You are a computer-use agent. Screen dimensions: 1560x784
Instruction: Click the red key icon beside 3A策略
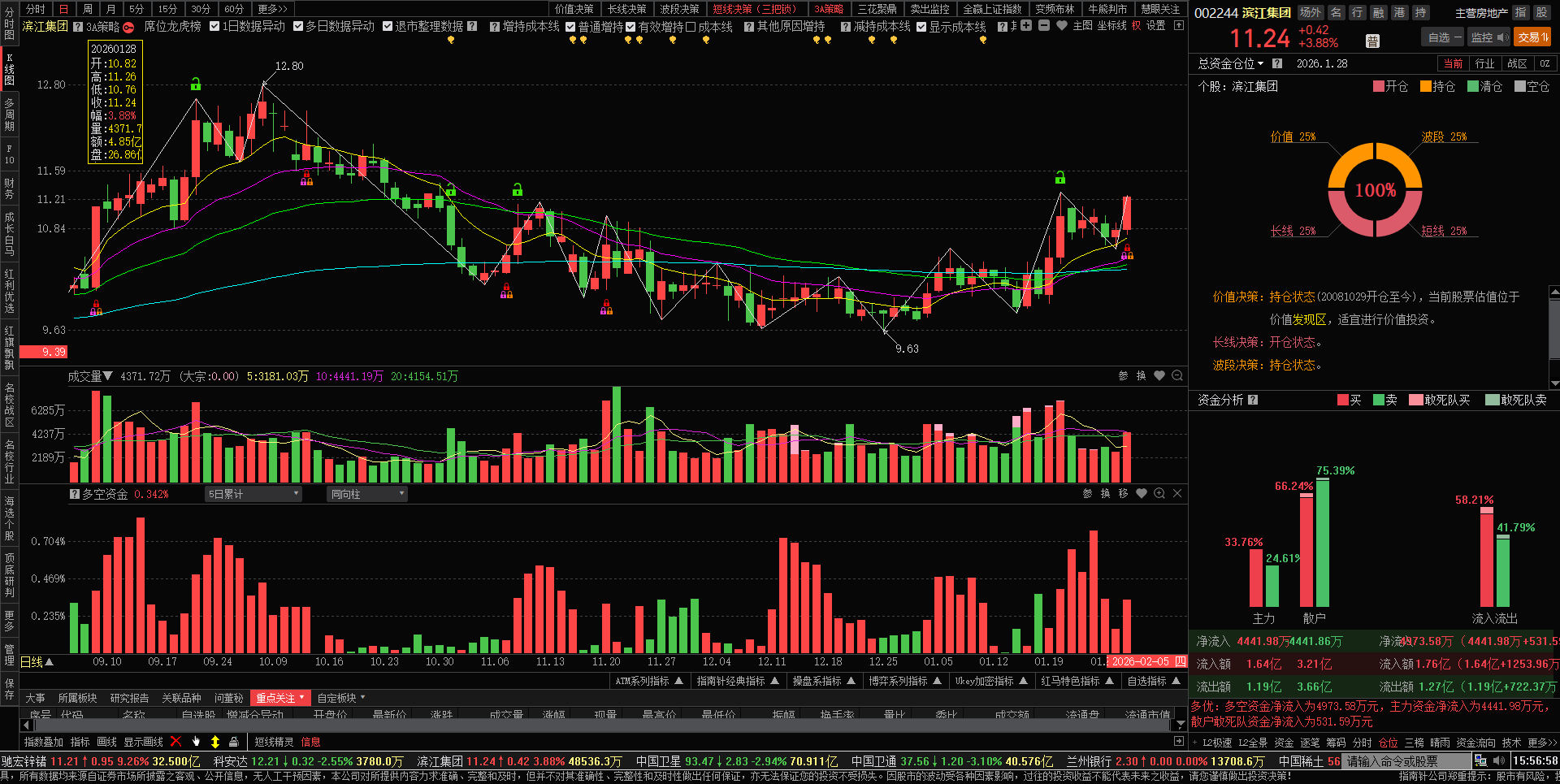(128, 27)
